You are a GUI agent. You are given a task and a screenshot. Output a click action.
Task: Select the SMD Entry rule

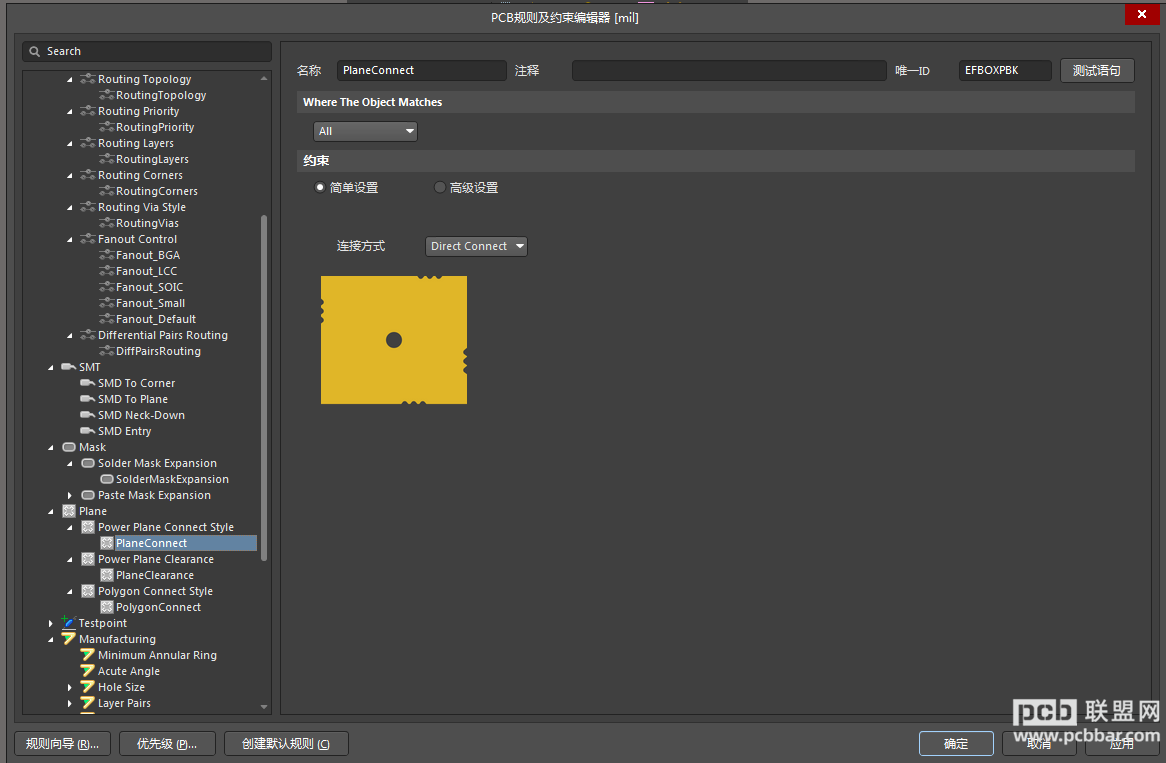click(125, 431)
